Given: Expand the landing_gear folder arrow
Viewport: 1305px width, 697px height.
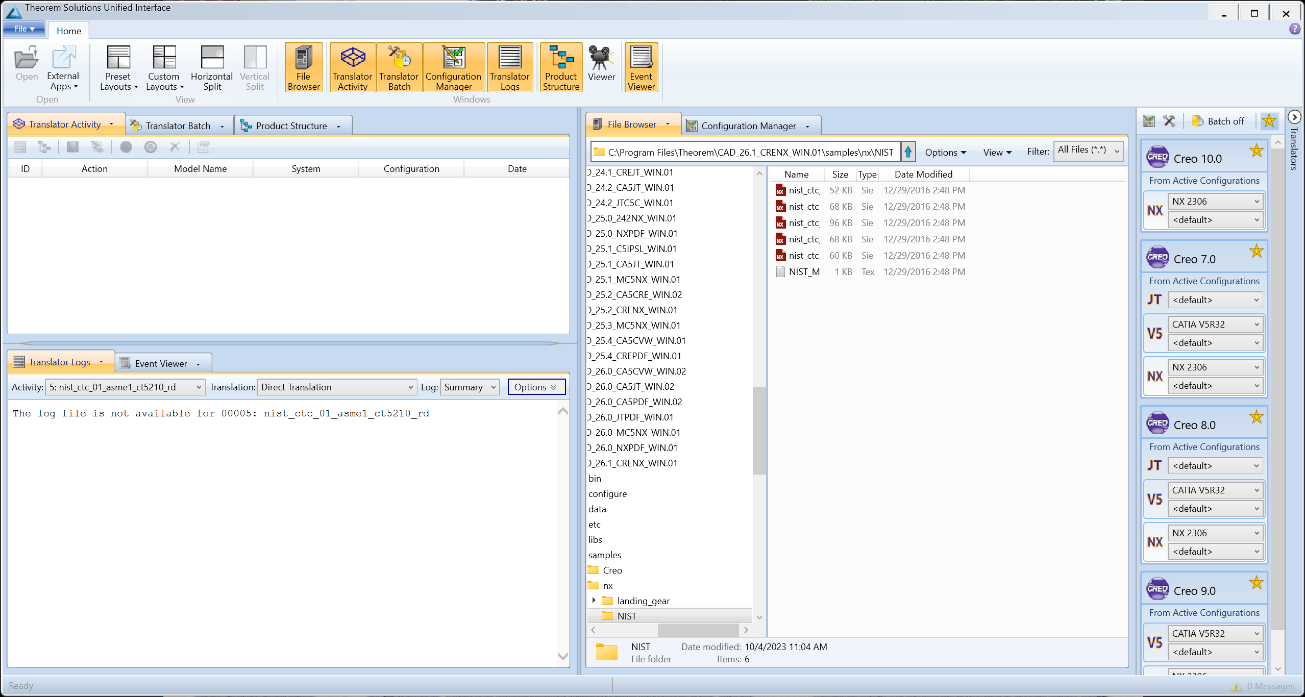Looking at the screenshot, I should pyautogui.click(x=594, y=601).
